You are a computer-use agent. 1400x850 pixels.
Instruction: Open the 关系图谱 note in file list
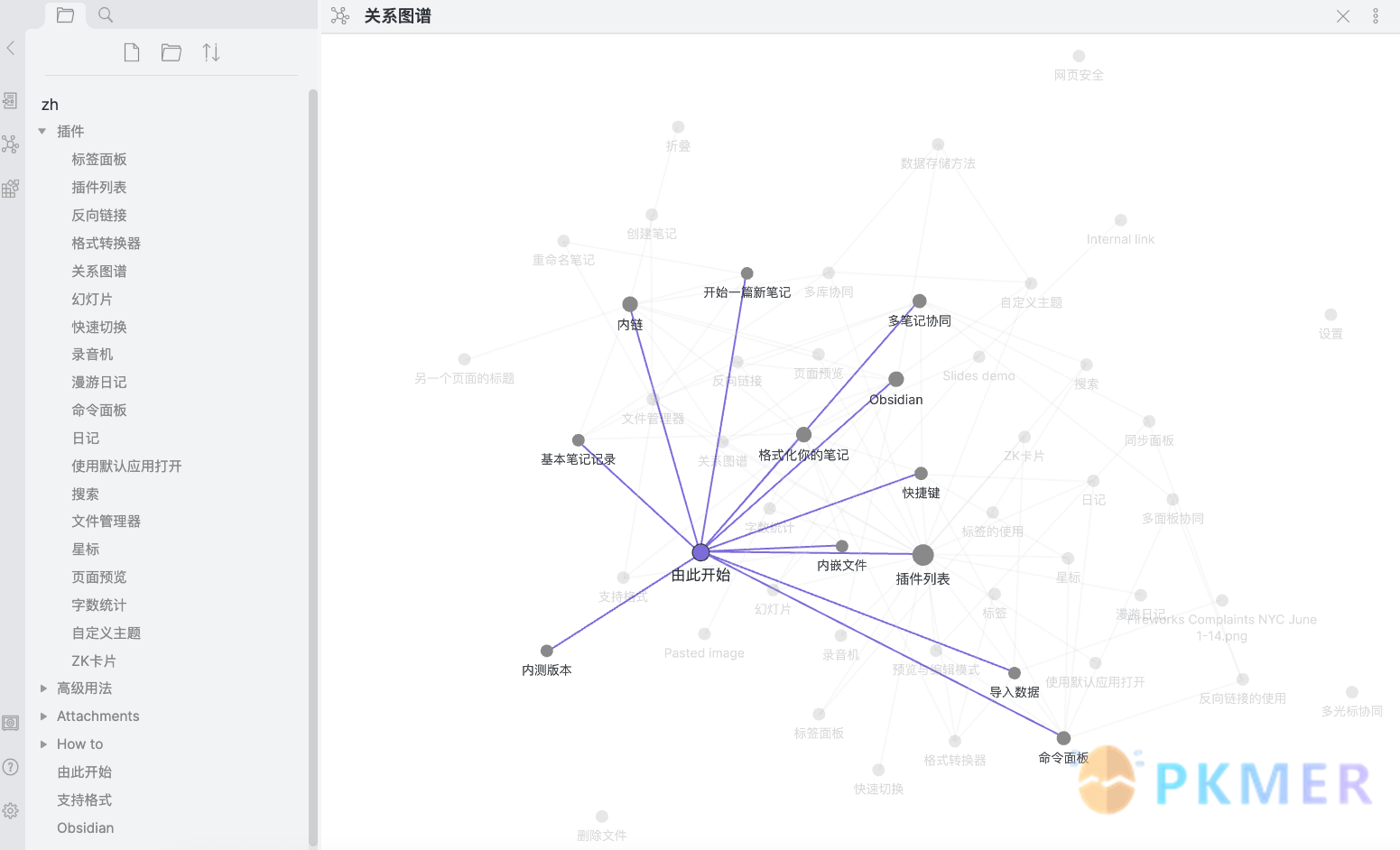click(99, 271)
